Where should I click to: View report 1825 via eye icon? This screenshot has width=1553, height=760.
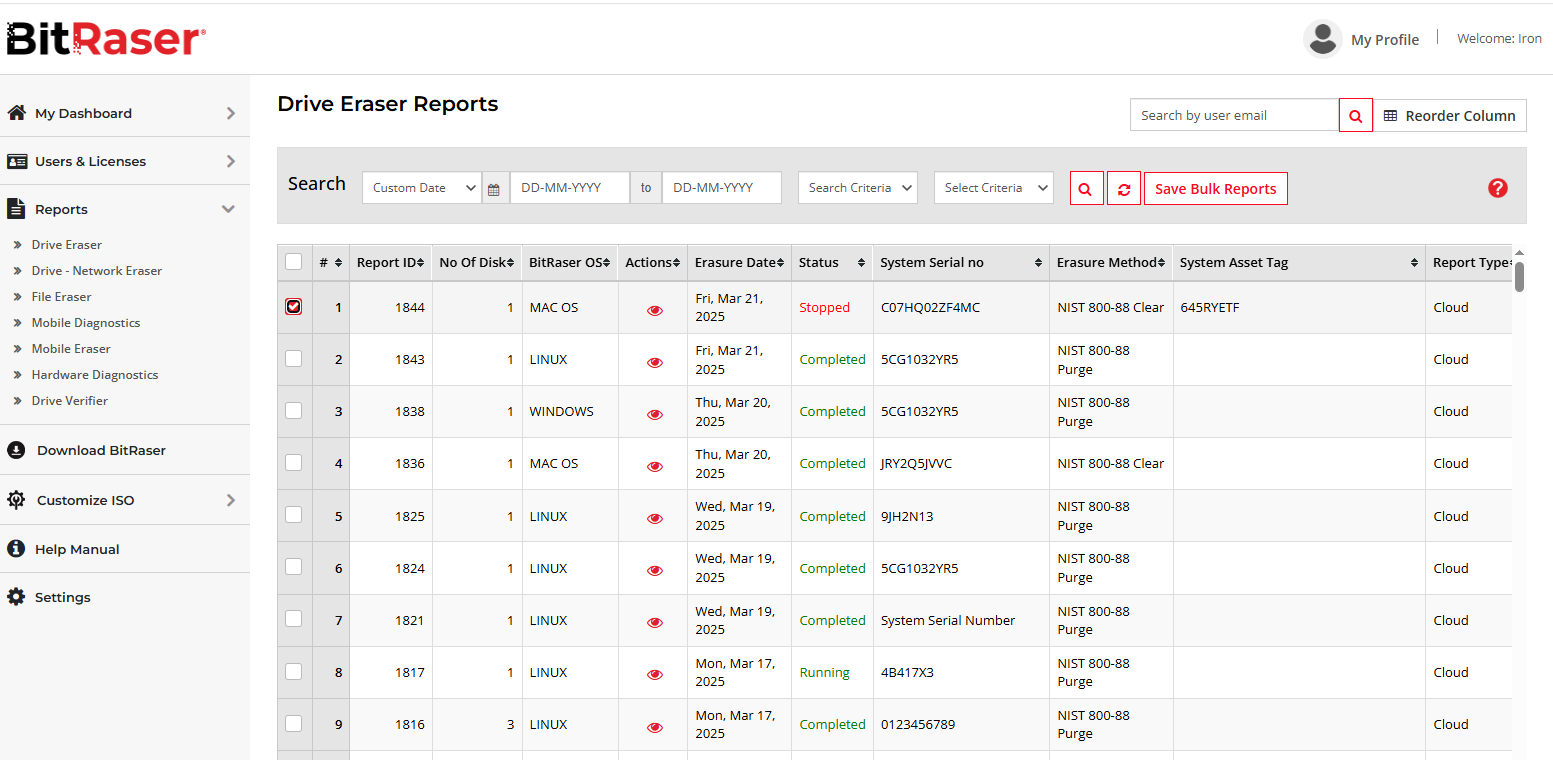[655, 518]
